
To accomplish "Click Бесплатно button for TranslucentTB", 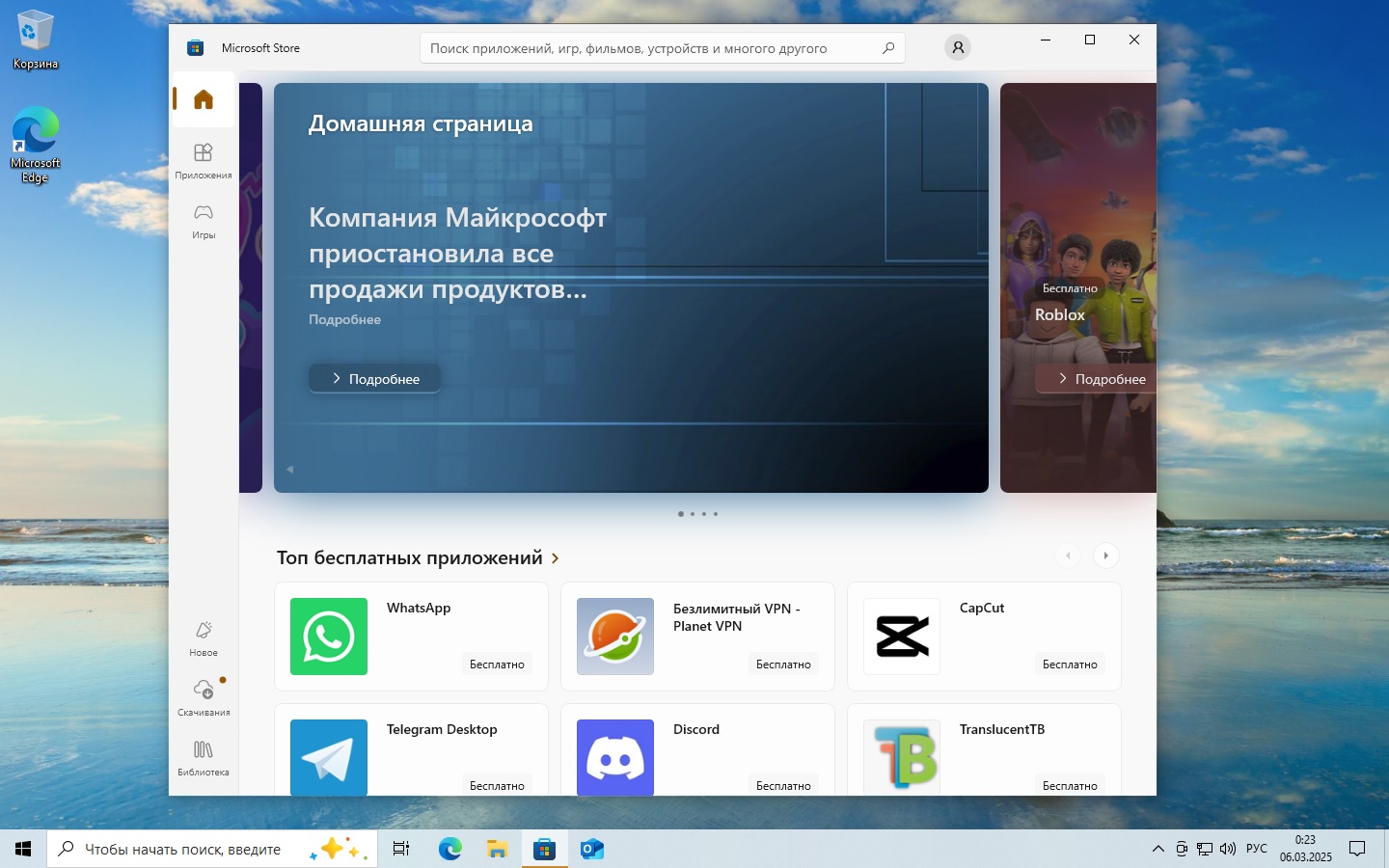I will (x=1070, y=785).
